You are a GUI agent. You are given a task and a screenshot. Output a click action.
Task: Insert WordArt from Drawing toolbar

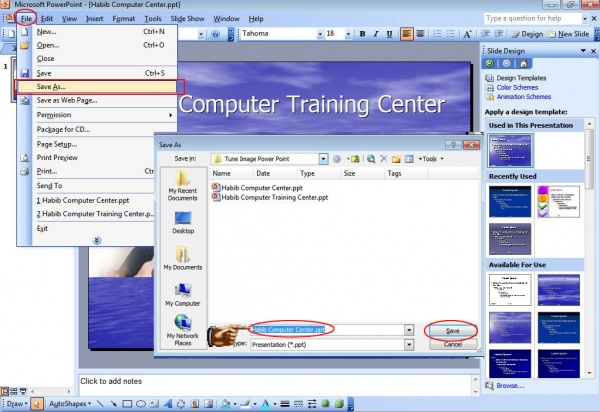[168, 404]
